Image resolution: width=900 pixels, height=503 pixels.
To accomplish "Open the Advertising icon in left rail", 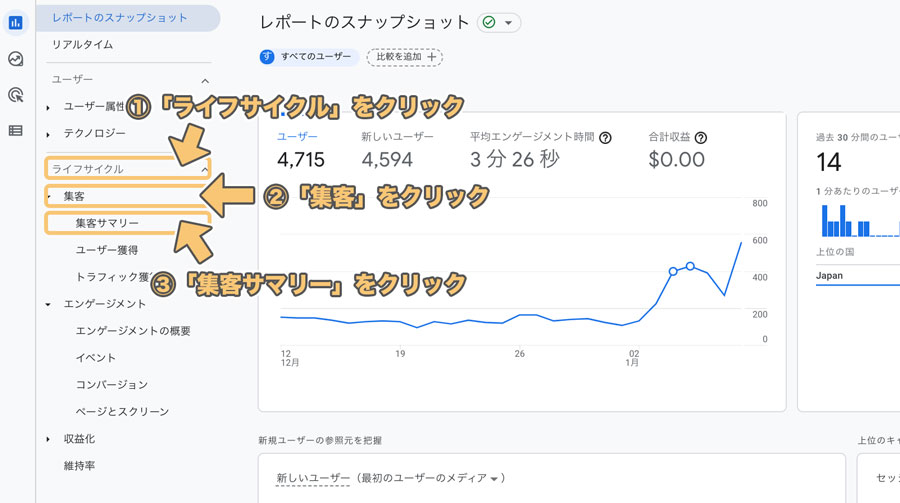I will [15, 95].
